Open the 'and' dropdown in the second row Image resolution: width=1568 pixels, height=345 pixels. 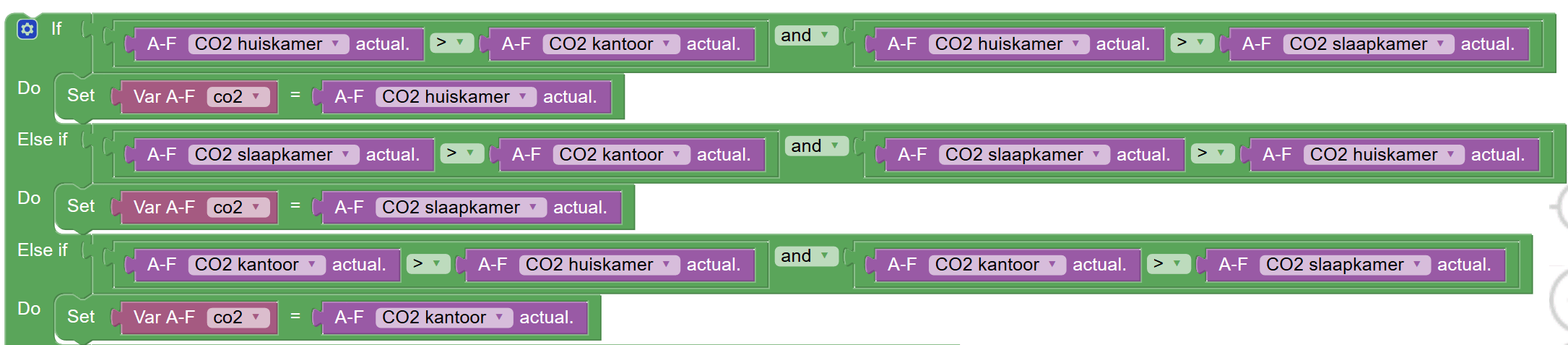pos(816,146)
